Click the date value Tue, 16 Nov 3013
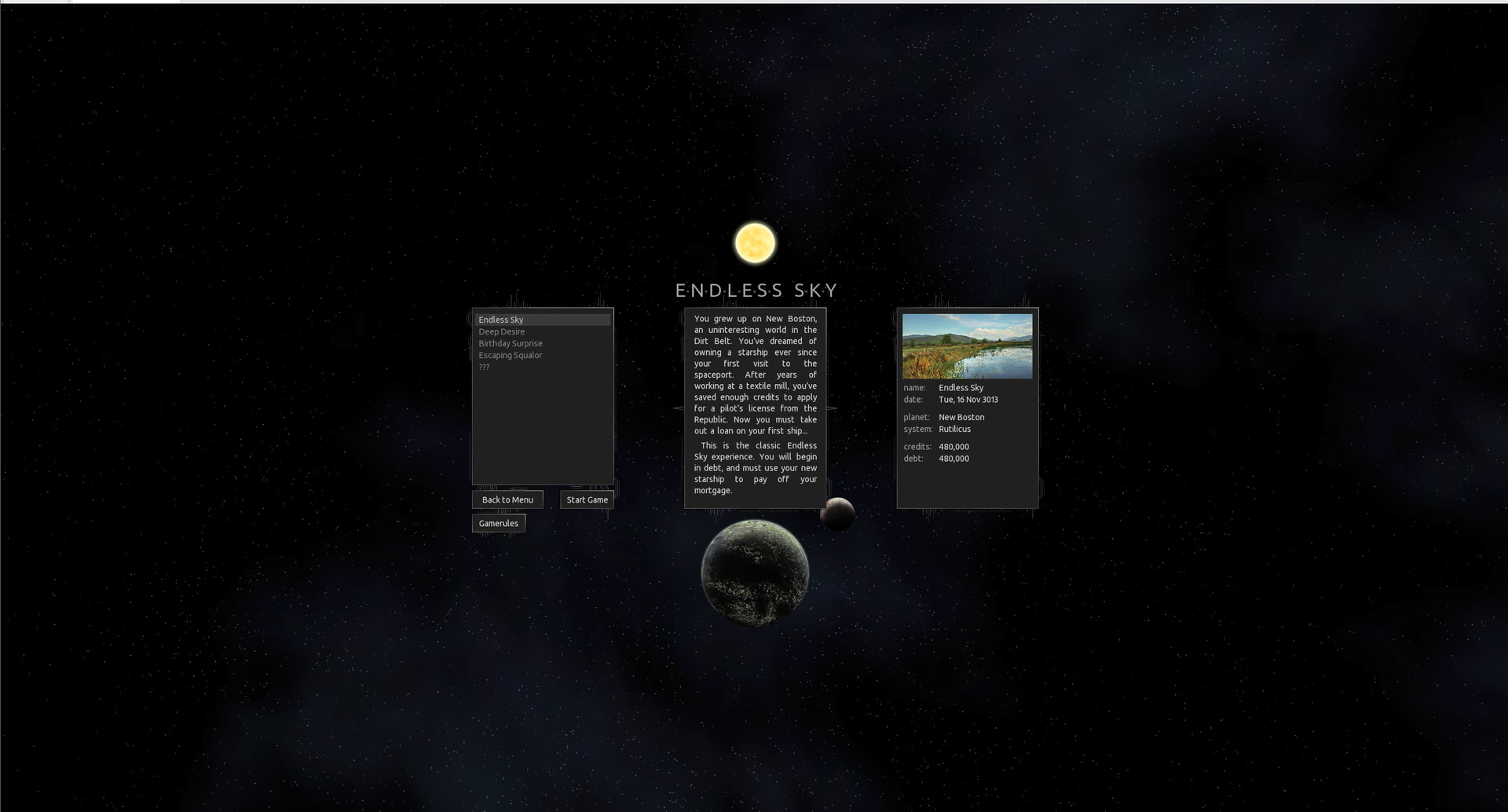The image size is (1508, 812). point(968,400)
